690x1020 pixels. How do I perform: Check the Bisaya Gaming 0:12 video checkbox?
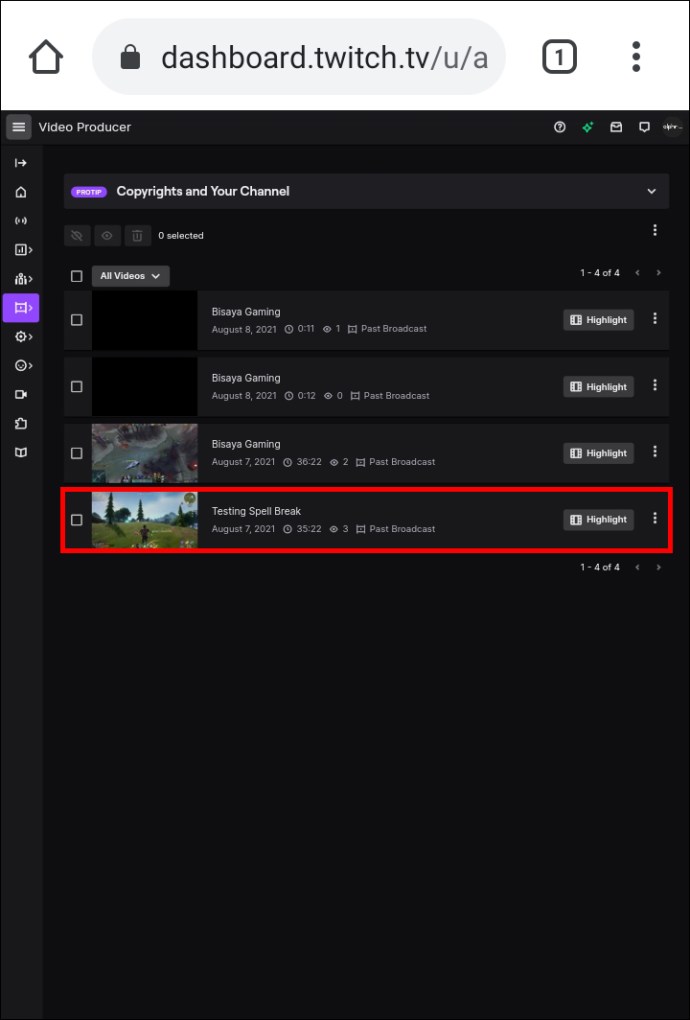coord(77,386)
